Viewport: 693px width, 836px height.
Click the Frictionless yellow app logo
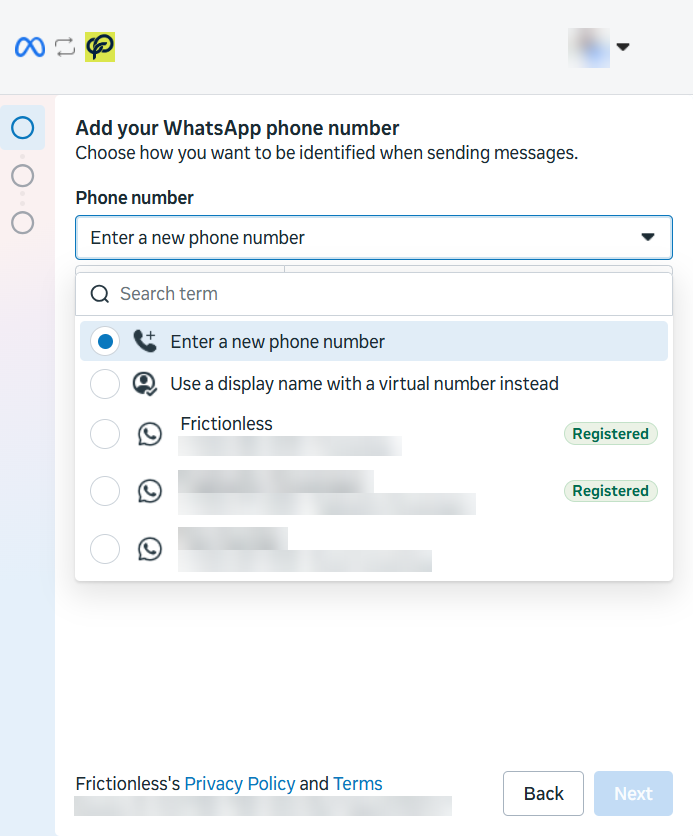point(100,47)
